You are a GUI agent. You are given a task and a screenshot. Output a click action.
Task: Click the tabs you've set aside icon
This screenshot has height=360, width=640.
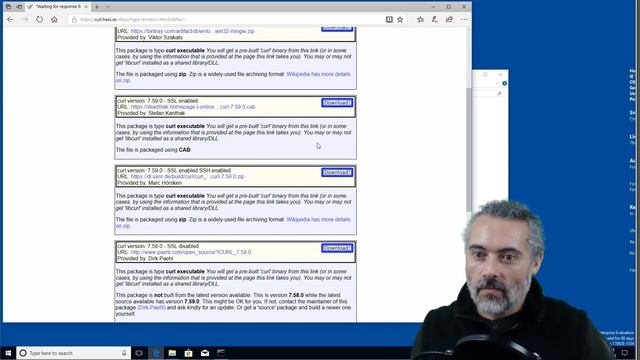[x=8, y=7]
